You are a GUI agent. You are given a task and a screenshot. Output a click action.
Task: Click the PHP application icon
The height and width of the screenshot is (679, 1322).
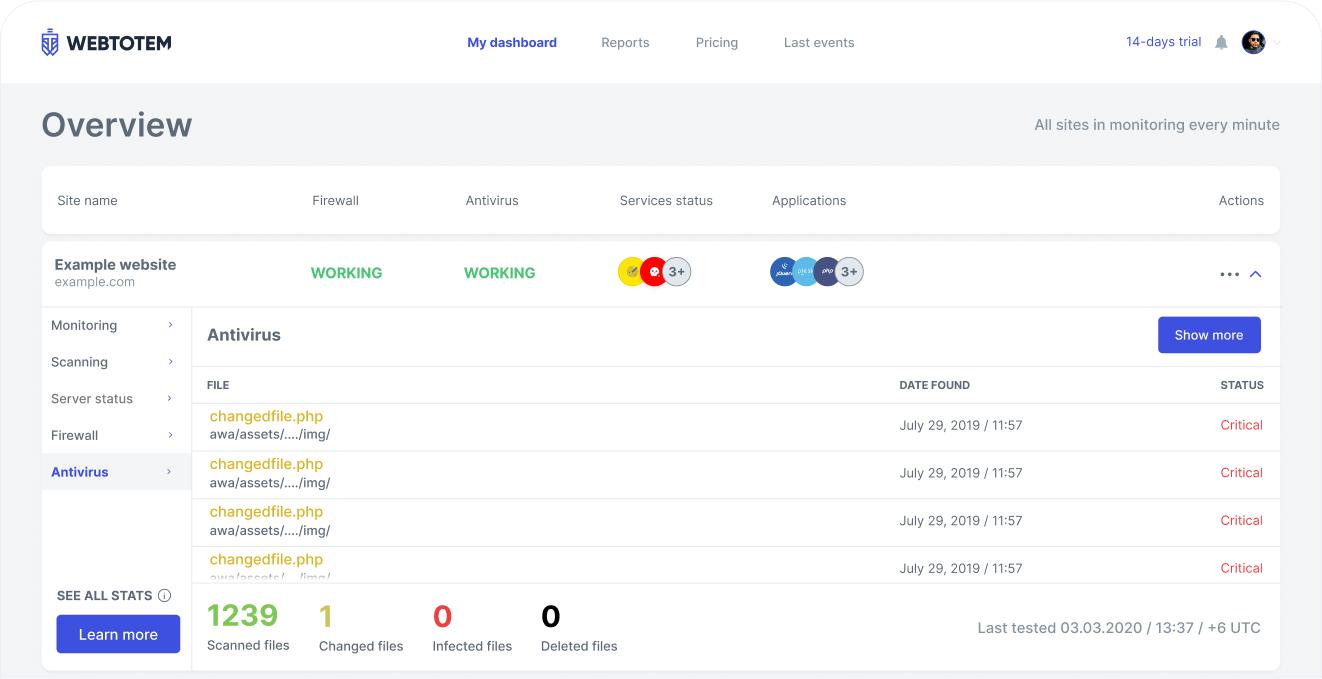827,272
